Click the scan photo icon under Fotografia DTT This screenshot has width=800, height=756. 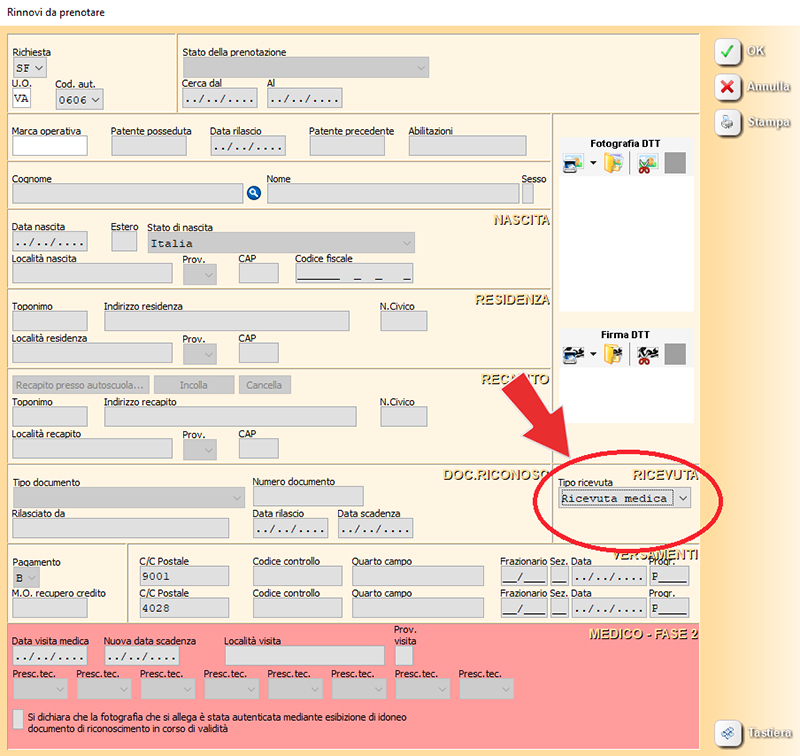click(573, 163)
